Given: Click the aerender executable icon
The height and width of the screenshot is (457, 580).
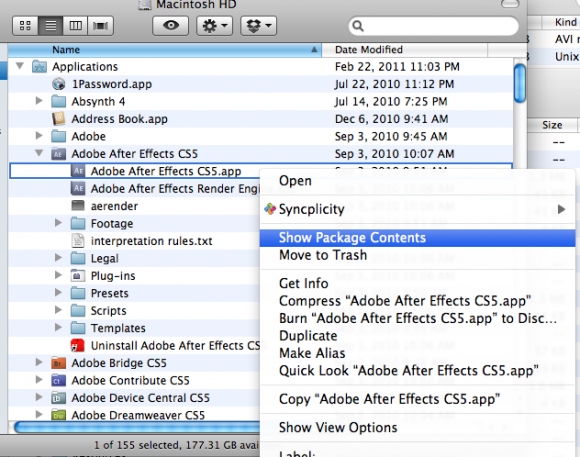Looking at the screenshot, I should tap(78, 205).
